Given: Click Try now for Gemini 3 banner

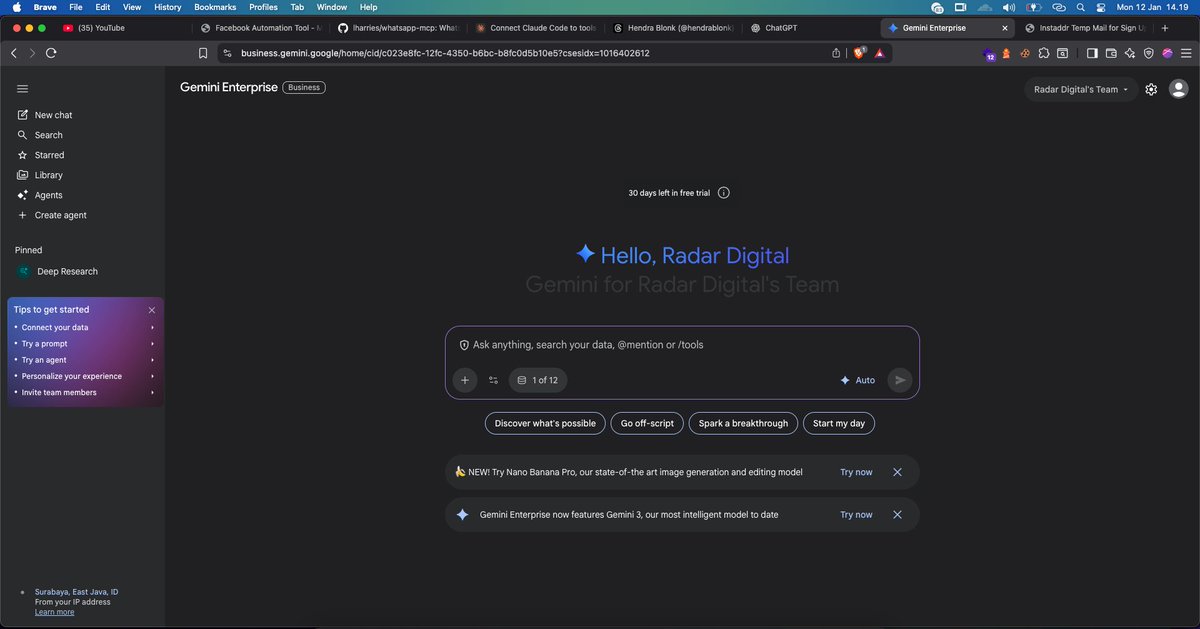Looking at the screenshot, I should click(x=856, y=515).
